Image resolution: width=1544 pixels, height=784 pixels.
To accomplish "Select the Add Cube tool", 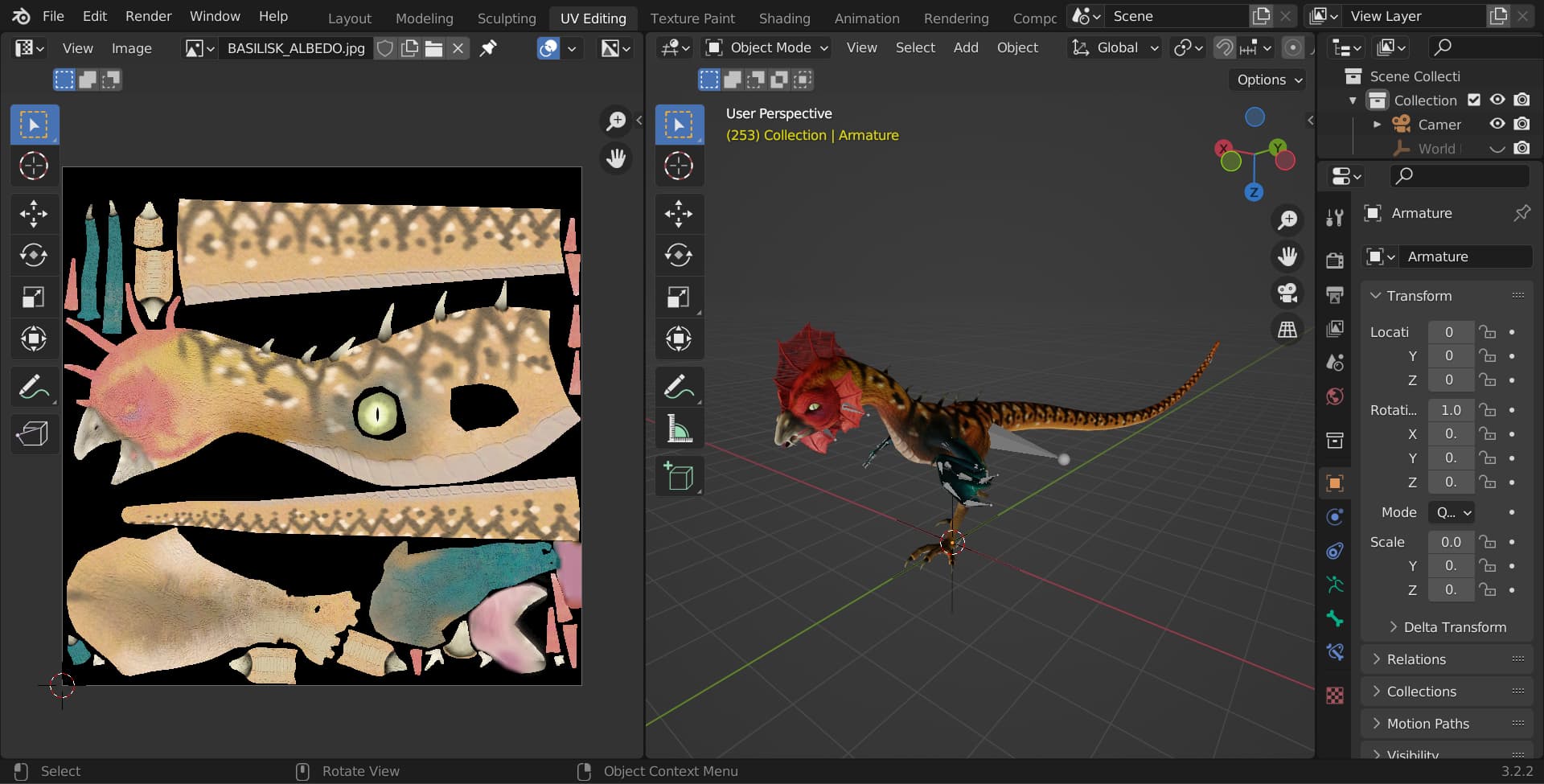I will pos(680,476).
